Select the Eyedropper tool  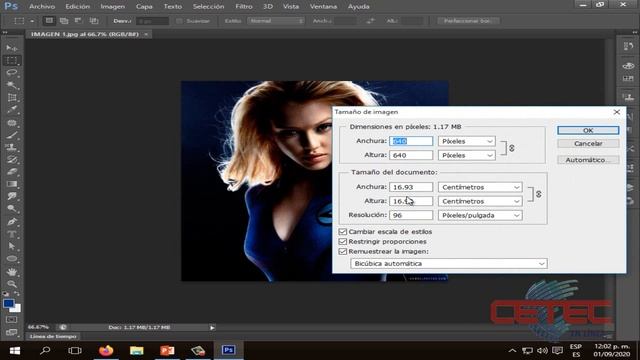point(11,110)
